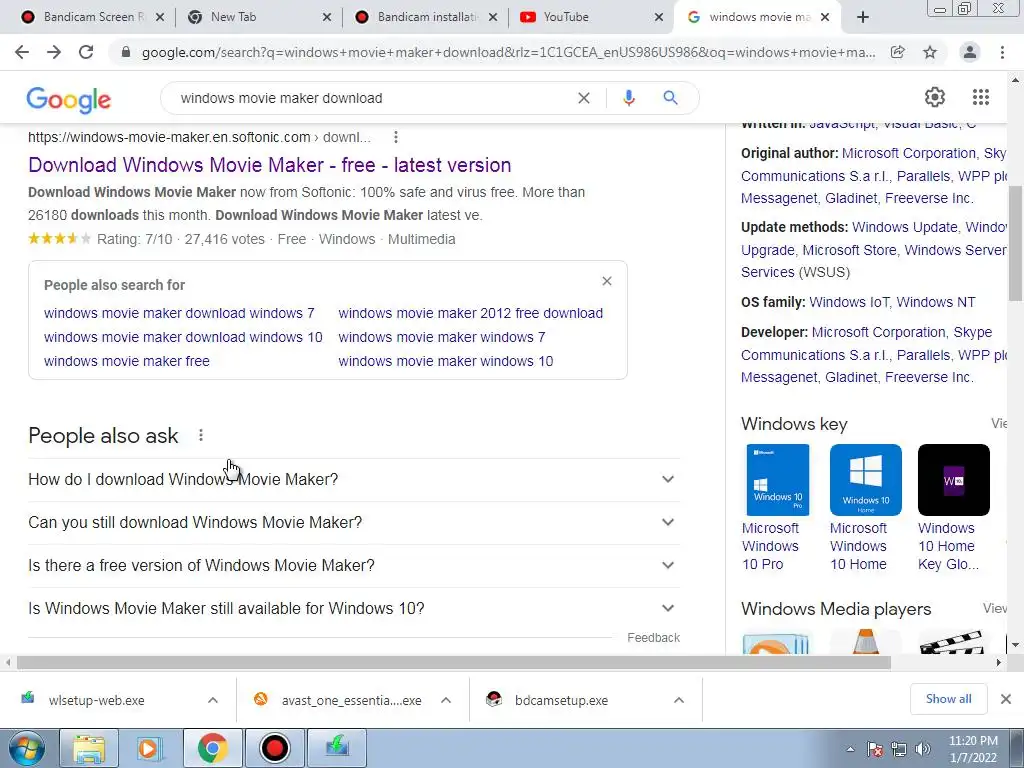The height and width of the screenshot is (768, 1024).
Task: Click the Feedback link
Action: (653, 637)
